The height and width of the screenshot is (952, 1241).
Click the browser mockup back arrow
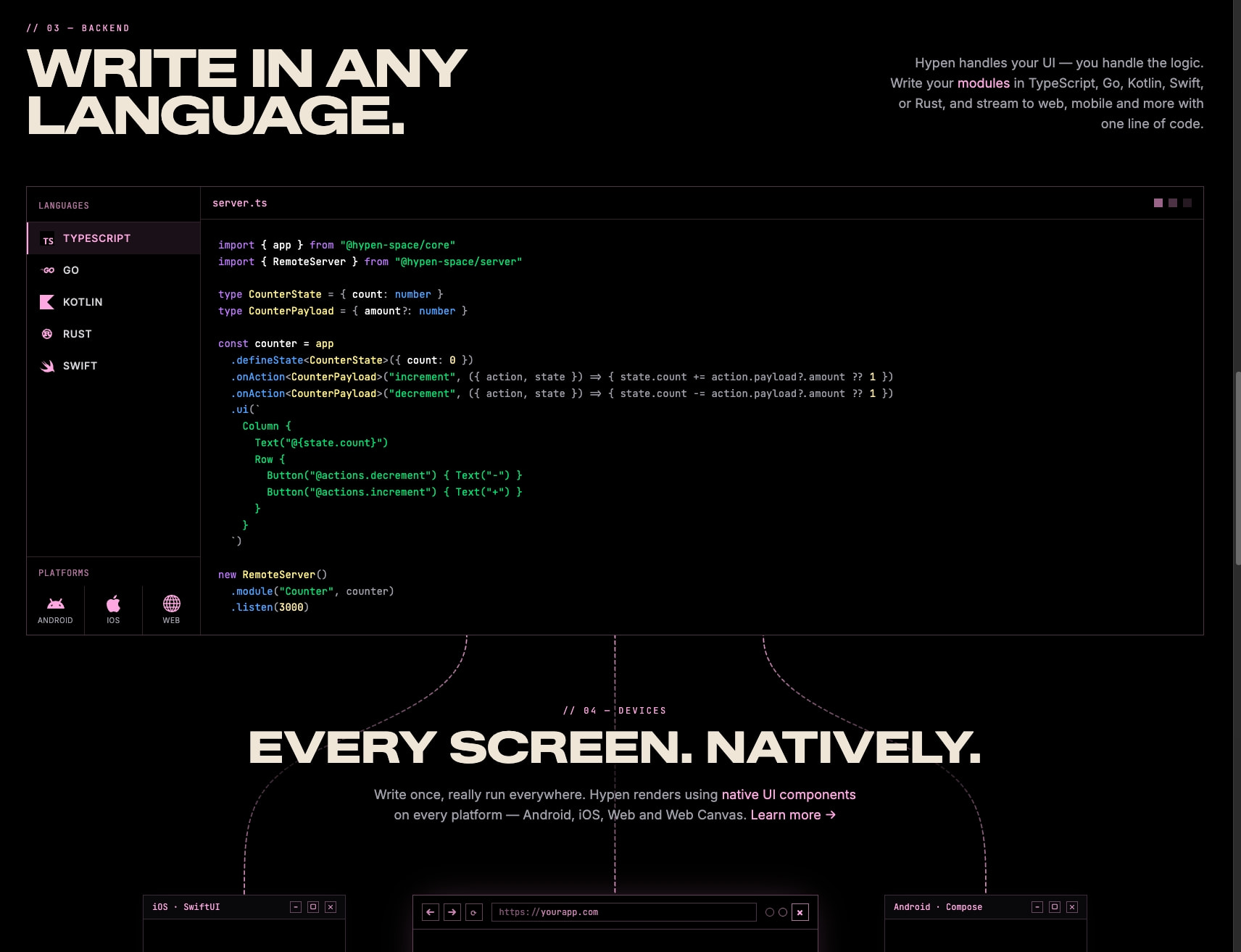(431, 912)
